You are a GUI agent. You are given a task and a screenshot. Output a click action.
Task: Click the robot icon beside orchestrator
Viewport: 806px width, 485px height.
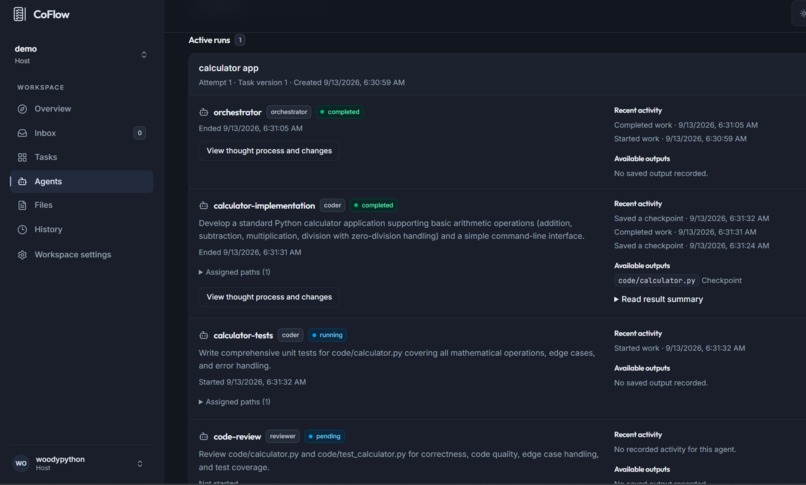(204, 112)
